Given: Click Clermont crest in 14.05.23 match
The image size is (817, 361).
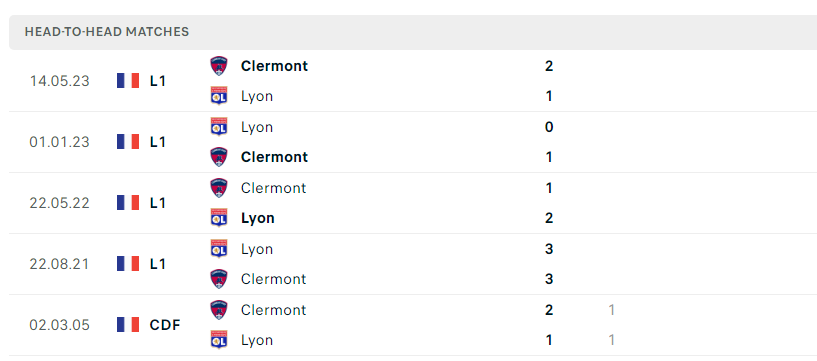Looking at the screenshot, I should tap(219, 66).
